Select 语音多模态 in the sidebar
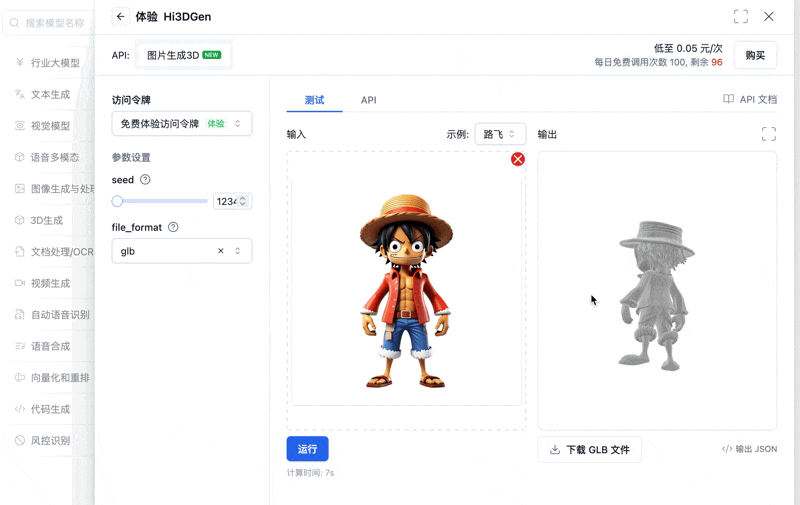This screenshot has height=505, width=800. (47, 157)
